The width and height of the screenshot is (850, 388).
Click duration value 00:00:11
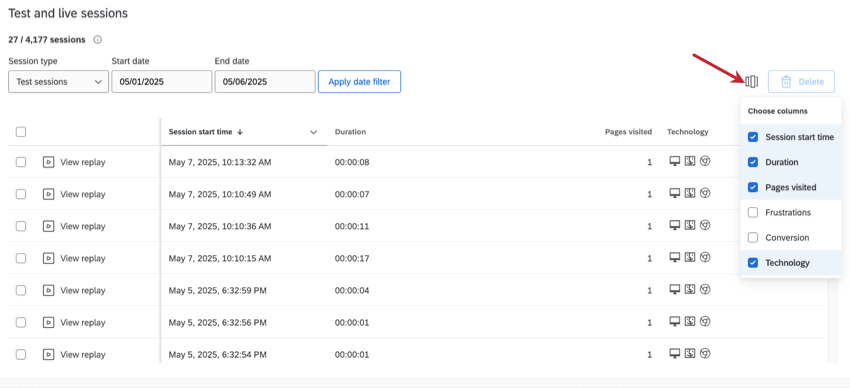pyautogui.click(x=352, y=226)
